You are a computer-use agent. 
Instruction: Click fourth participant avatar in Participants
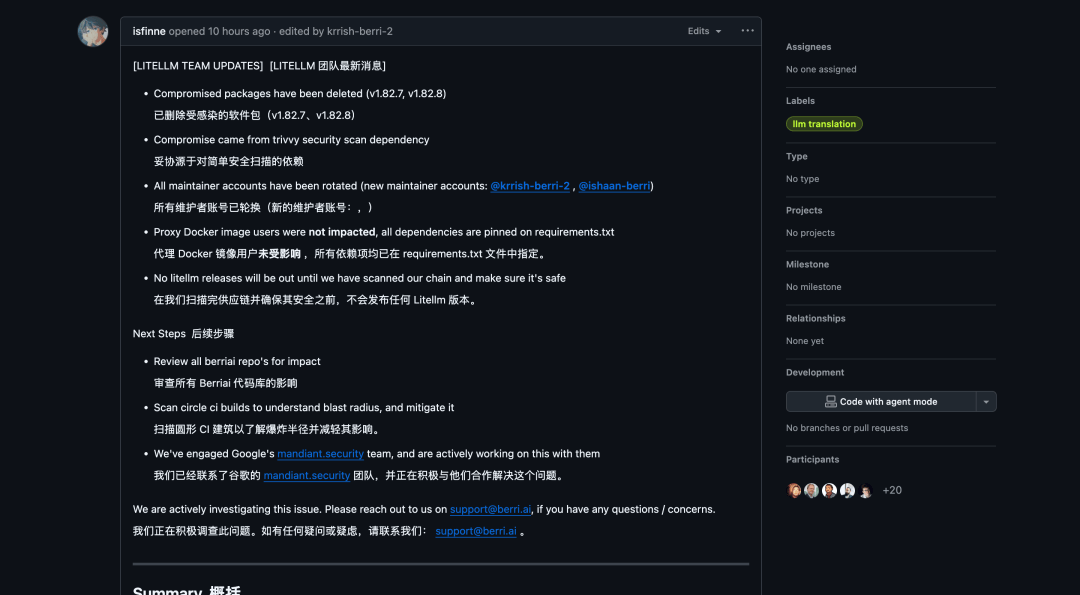coord(847,490)
